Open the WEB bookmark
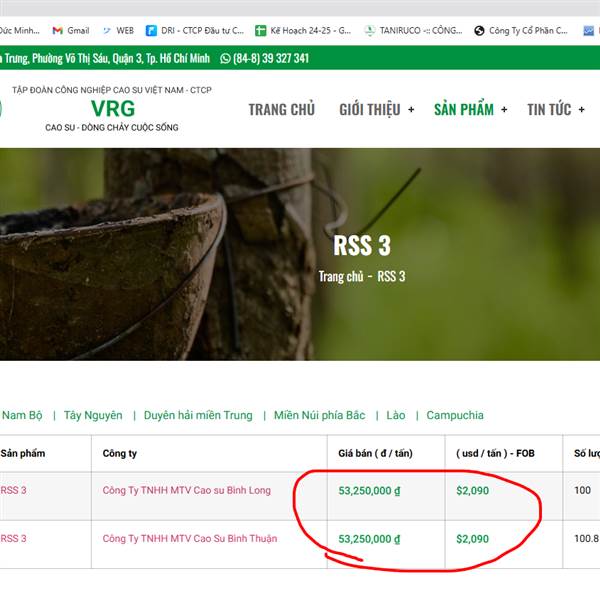Image resolution: width=600 pixels, height=600 pixels. [x=118, y=31]
